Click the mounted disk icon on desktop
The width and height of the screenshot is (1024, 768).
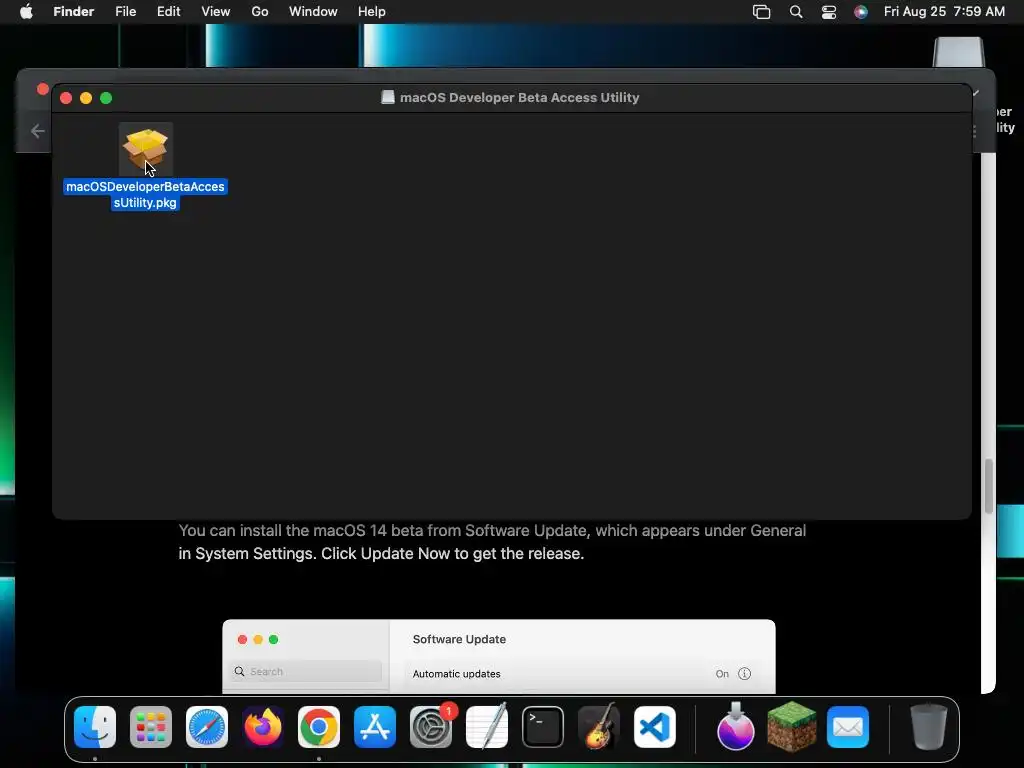pyautogui.click(x=958, y=52)
